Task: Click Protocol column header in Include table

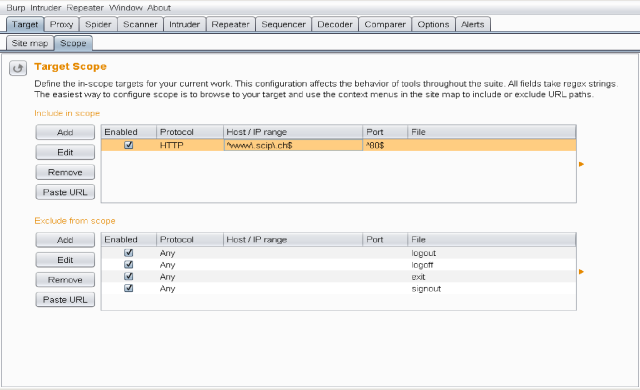Action: [x=190, y=132]
